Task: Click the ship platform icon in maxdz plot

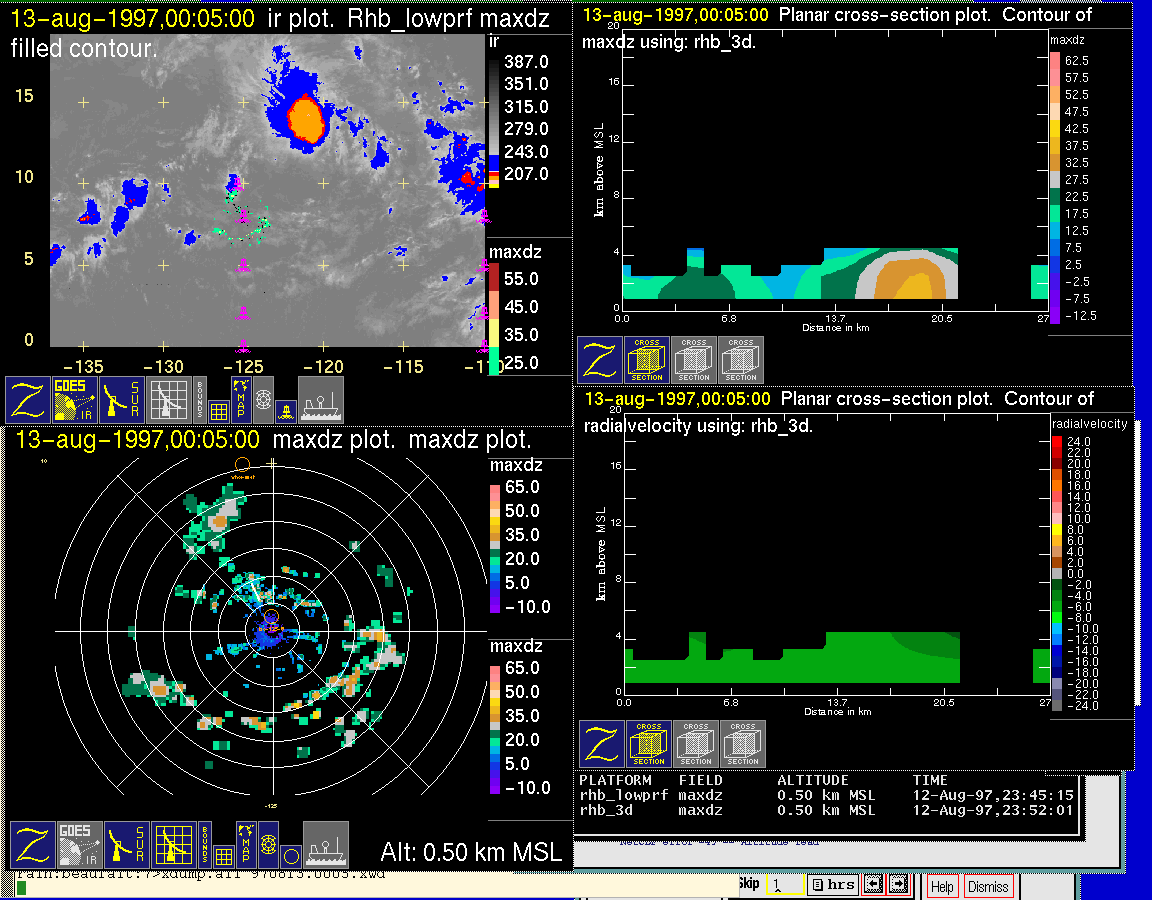Action: 326,845
